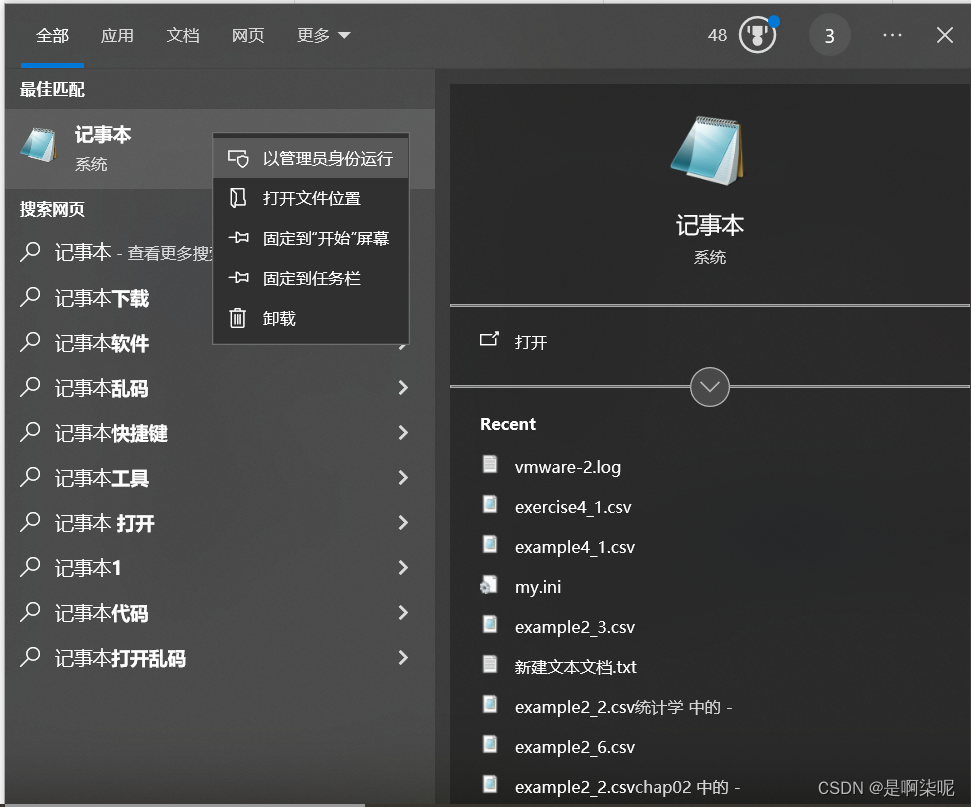This screenshot has width=971, height=807.
Task: Expand the 更多 dropdown filter
Action: tap(323, 35)
